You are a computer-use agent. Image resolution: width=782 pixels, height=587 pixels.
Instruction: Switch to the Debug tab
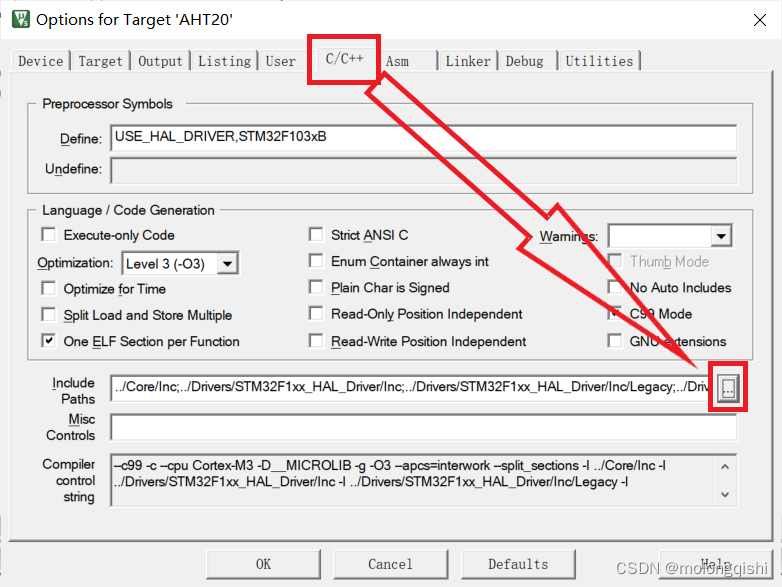click(524, 61)
